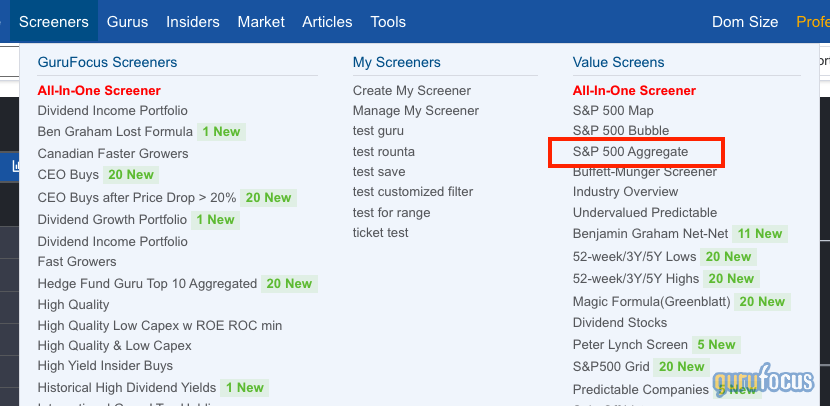Select the Insiders menu item
830x406 pixels.
(x=193, y=21)
